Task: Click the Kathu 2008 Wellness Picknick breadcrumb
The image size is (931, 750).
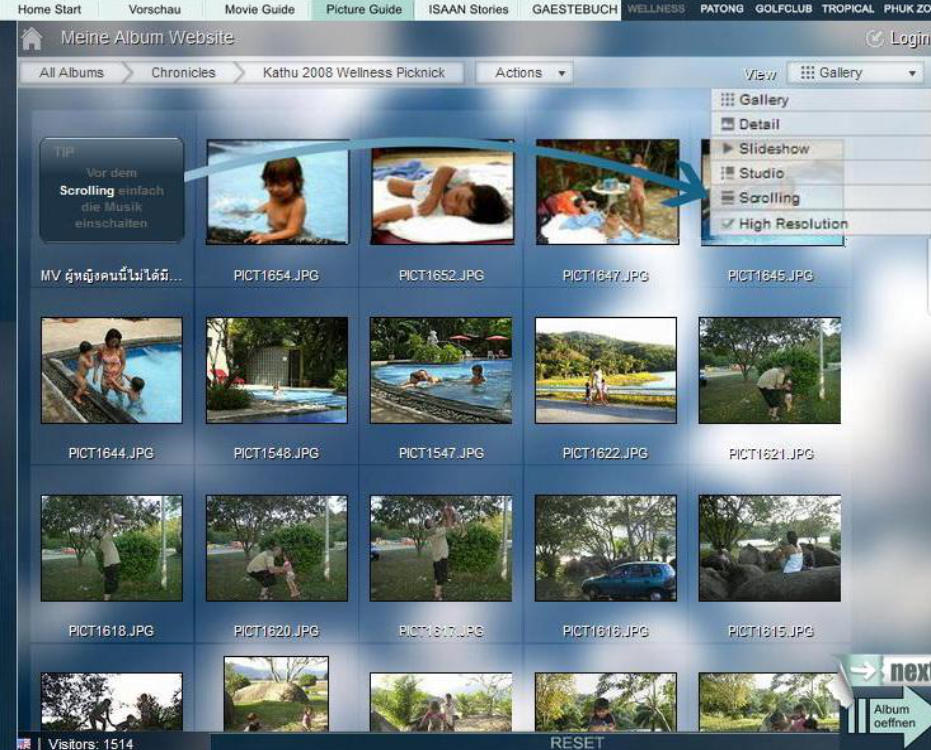Action: click(354, 73)
